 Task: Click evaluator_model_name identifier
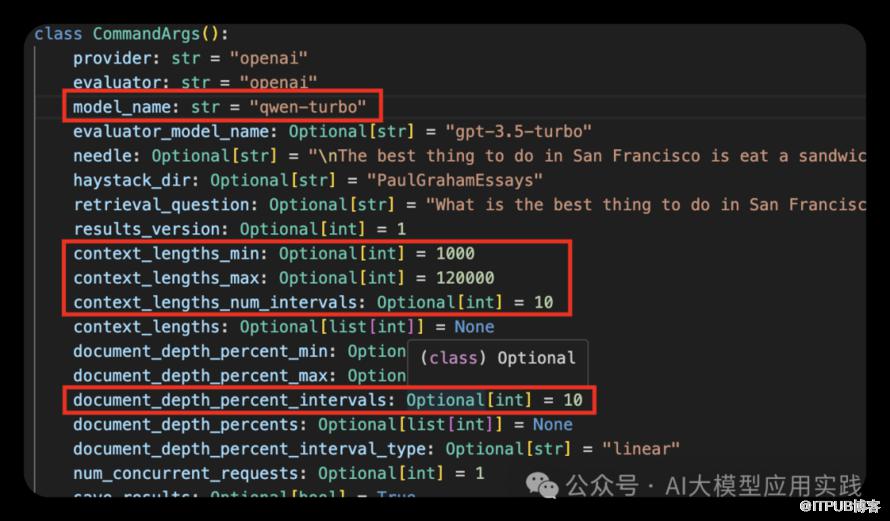171,132
